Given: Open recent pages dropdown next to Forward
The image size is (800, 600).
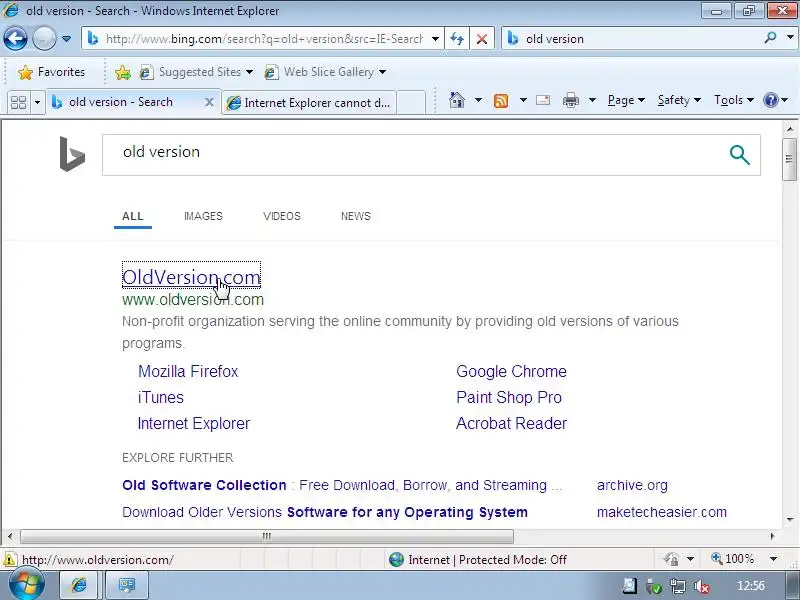Looking at the screenshot, I should (66, 39).
